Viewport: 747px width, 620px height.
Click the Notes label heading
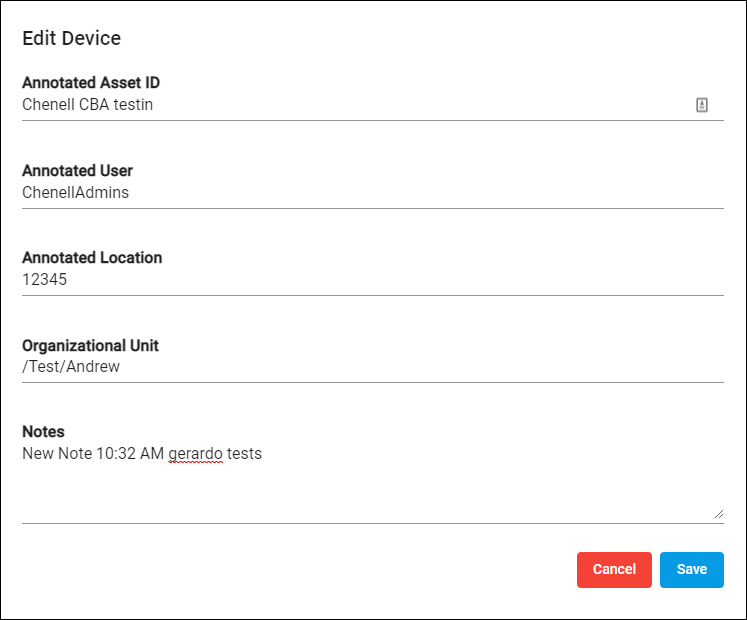click(x=43, y=432)
